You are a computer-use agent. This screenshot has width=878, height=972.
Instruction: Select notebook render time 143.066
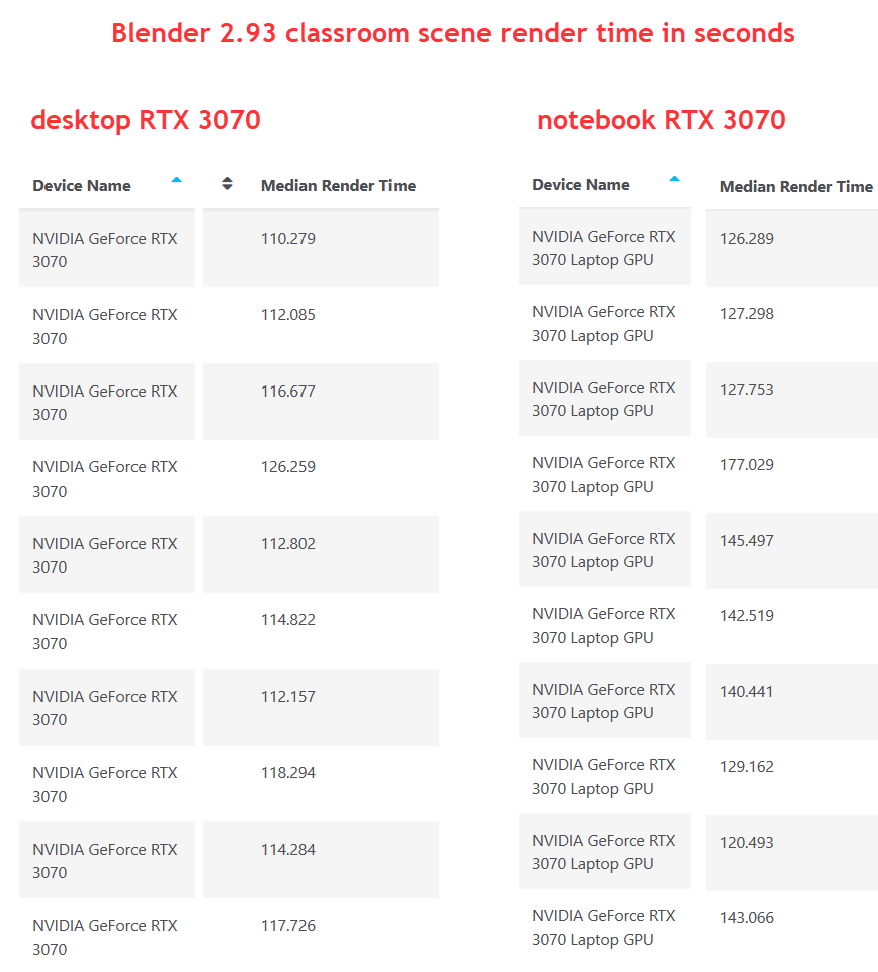click(747, 918)
